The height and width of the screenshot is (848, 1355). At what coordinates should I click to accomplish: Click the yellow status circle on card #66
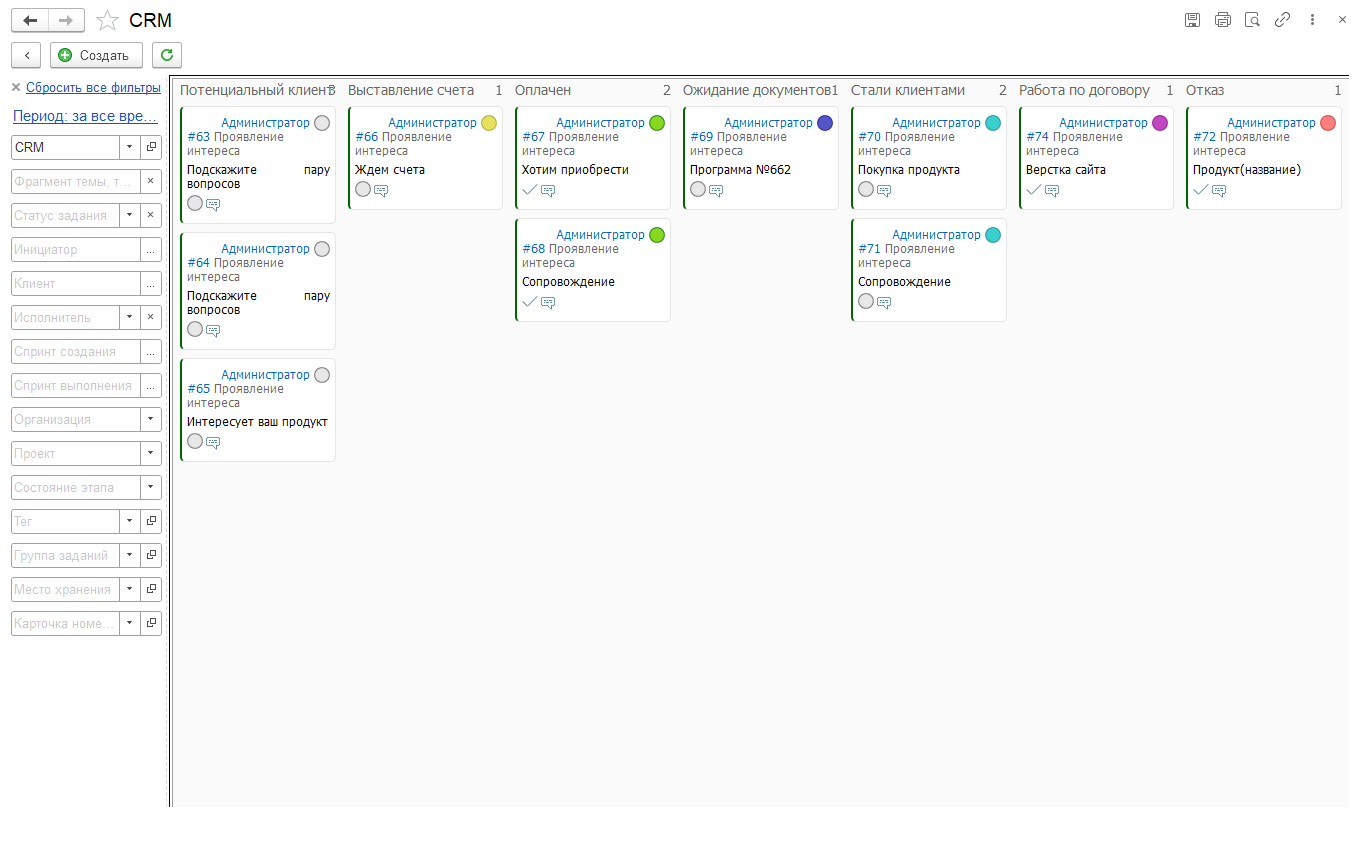tap(489, 122)
